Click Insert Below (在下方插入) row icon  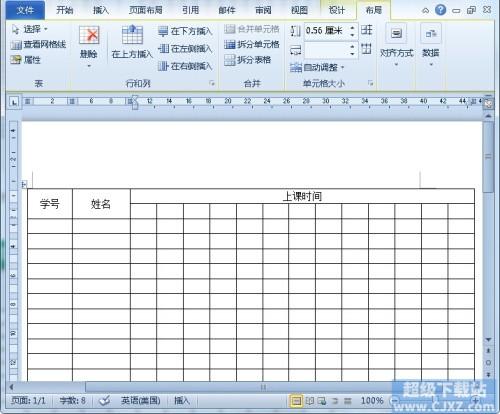[x=163, y=31]
